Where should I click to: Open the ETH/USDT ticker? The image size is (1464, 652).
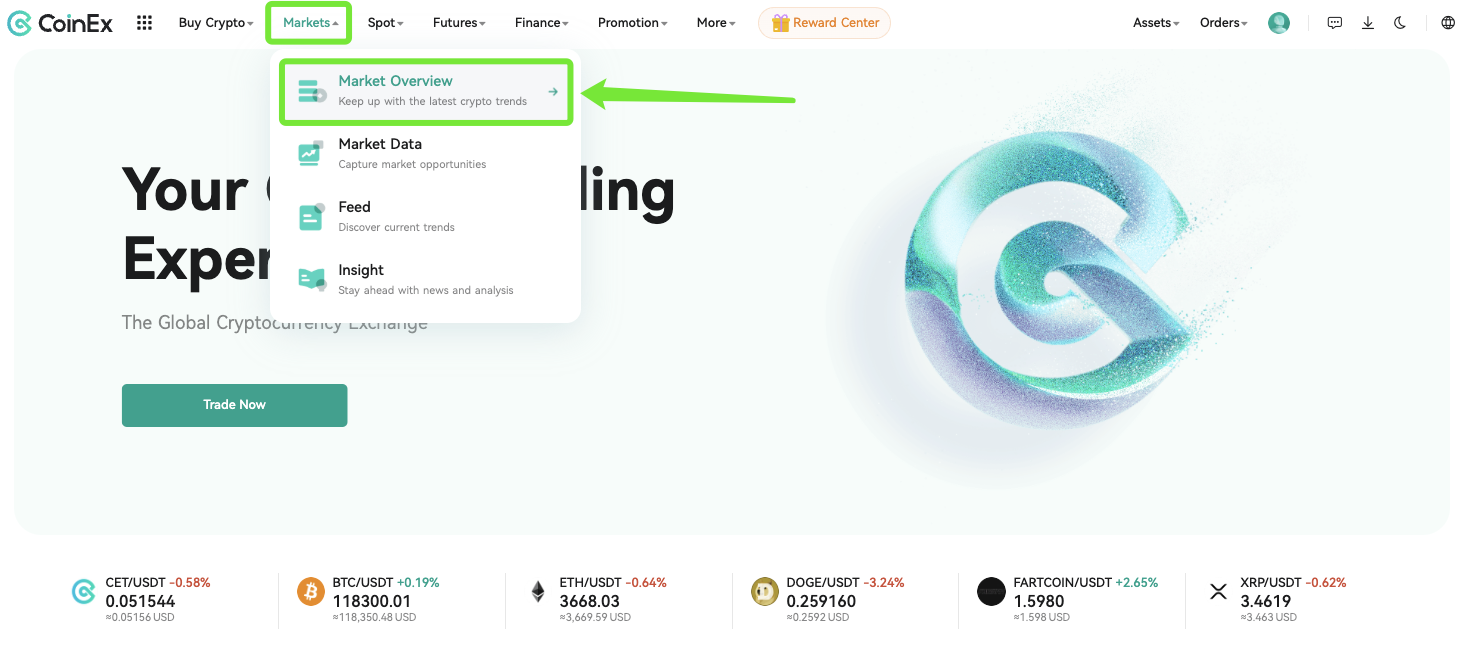point(599,599)
